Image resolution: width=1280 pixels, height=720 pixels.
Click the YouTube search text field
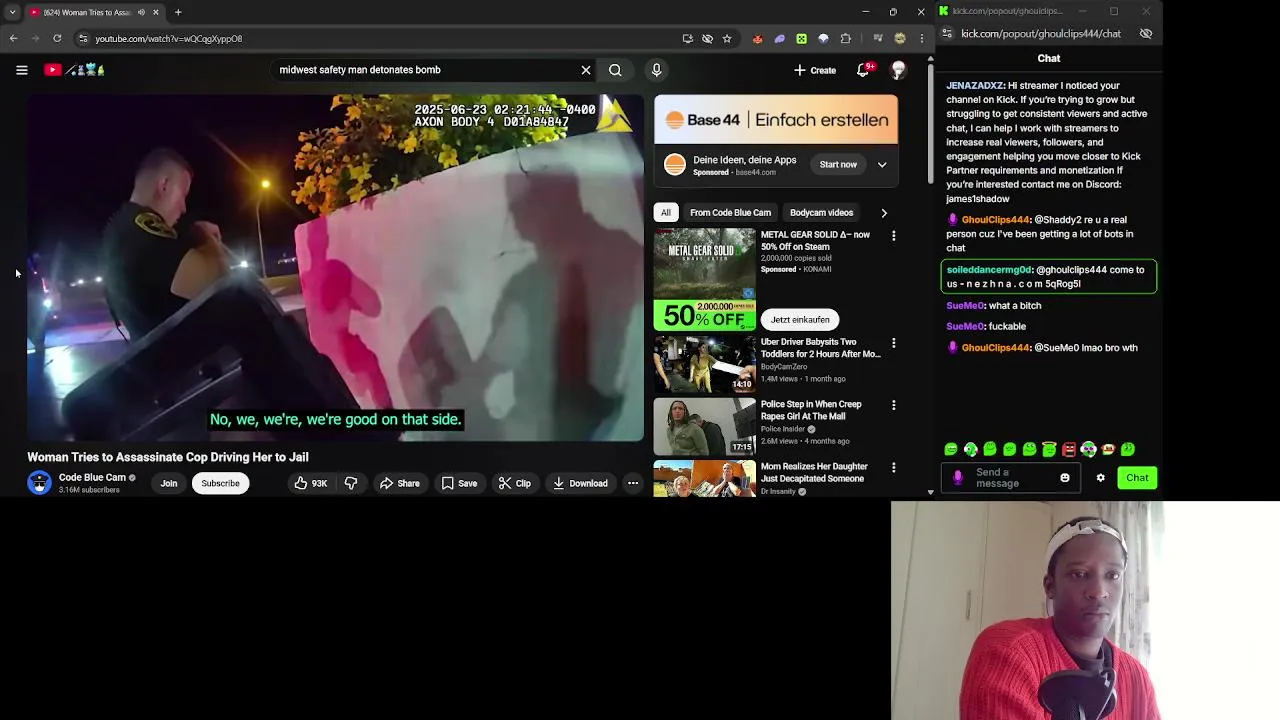point(425,70)
